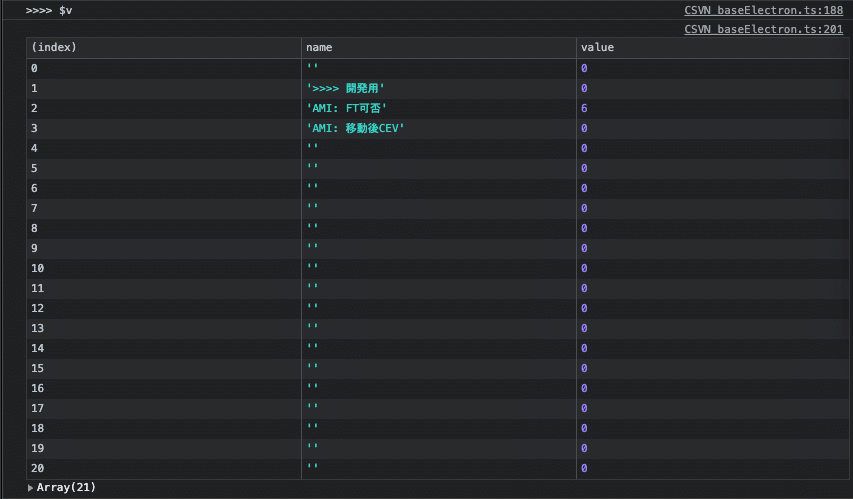Select the '>>>> 開発用' name cell
This screenshot has height=499, width=853.
(x=438, y=88)
